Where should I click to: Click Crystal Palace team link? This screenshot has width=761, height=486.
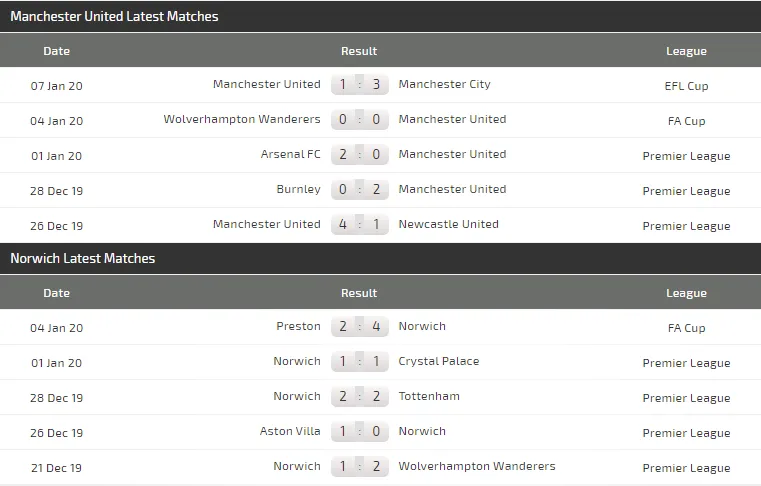438,361
